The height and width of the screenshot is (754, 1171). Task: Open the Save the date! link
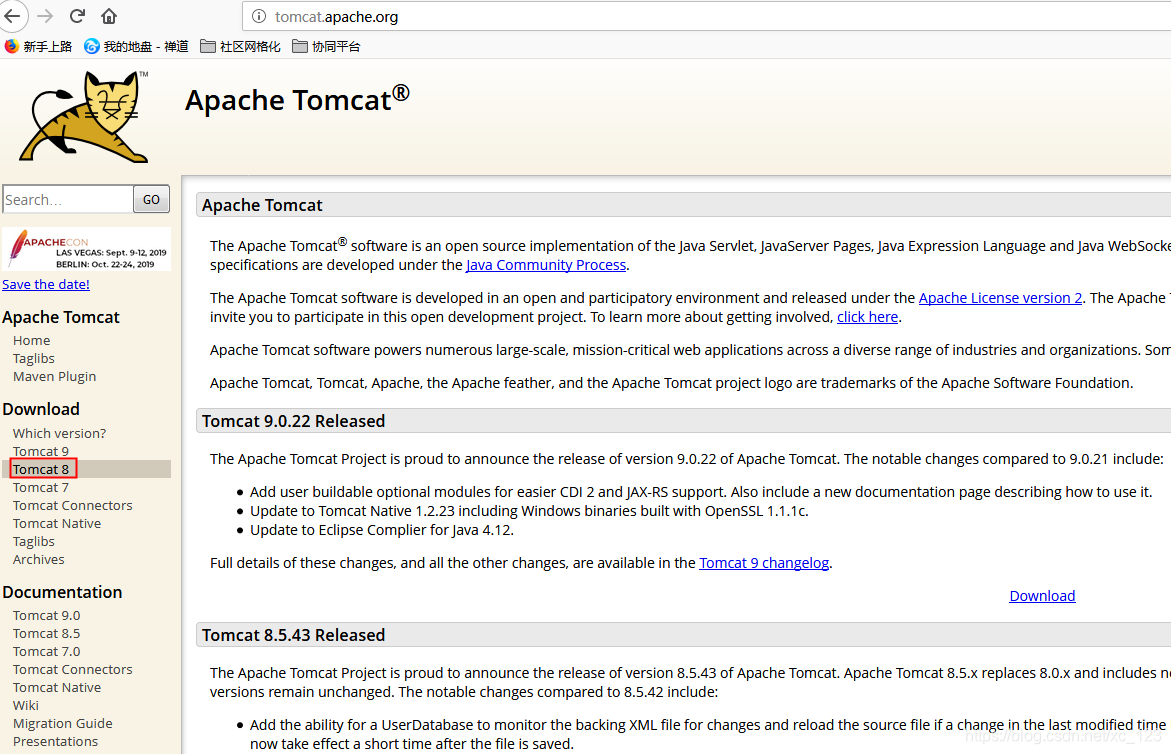(46, 284)
